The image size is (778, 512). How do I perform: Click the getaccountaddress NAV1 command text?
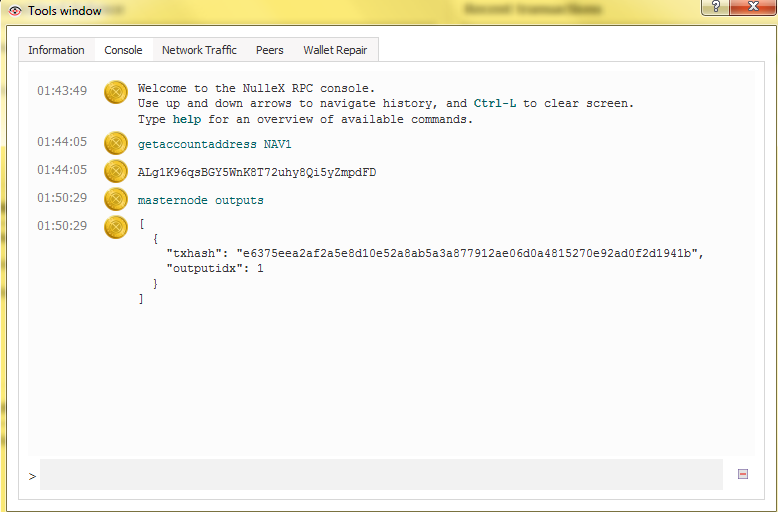coord(214,144)
